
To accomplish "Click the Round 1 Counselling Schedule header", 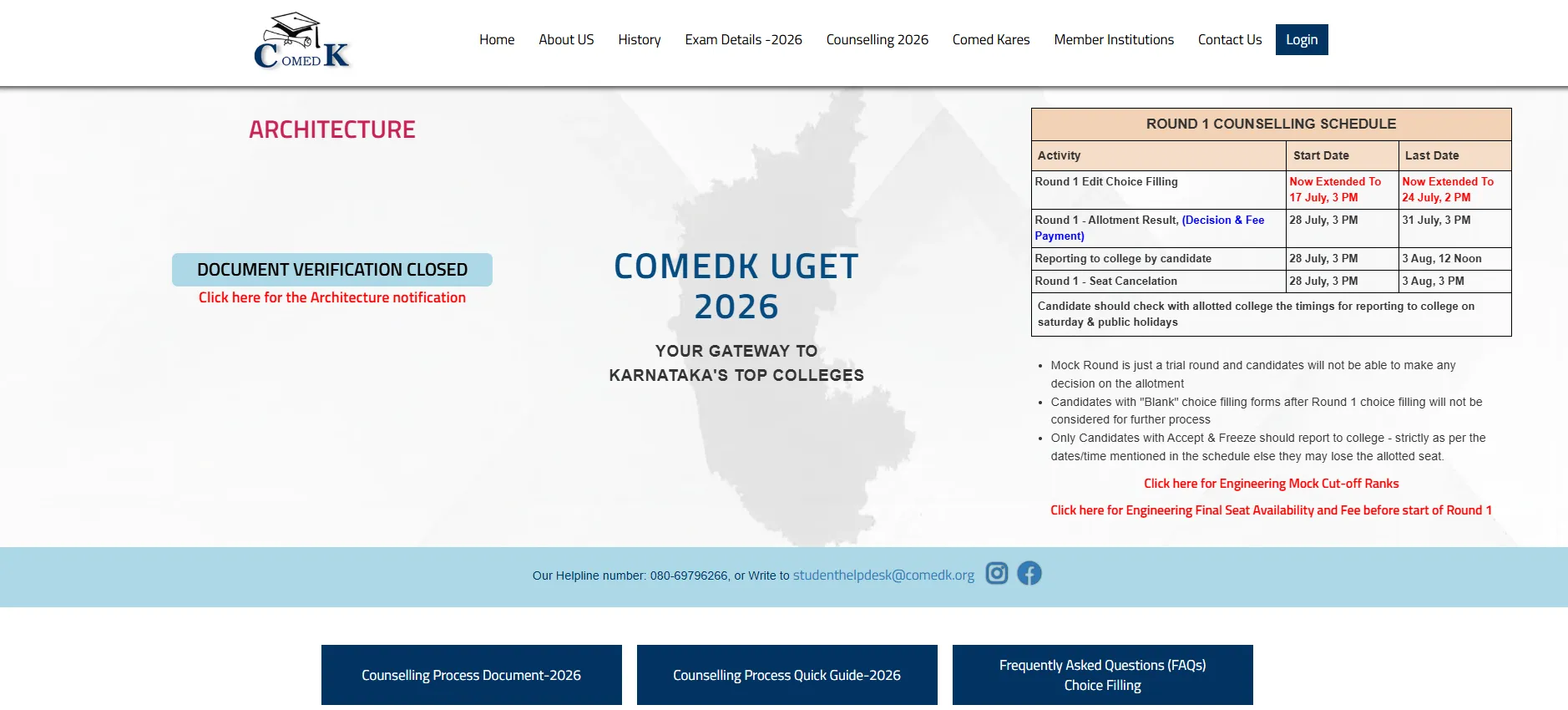I will 1272,124.
